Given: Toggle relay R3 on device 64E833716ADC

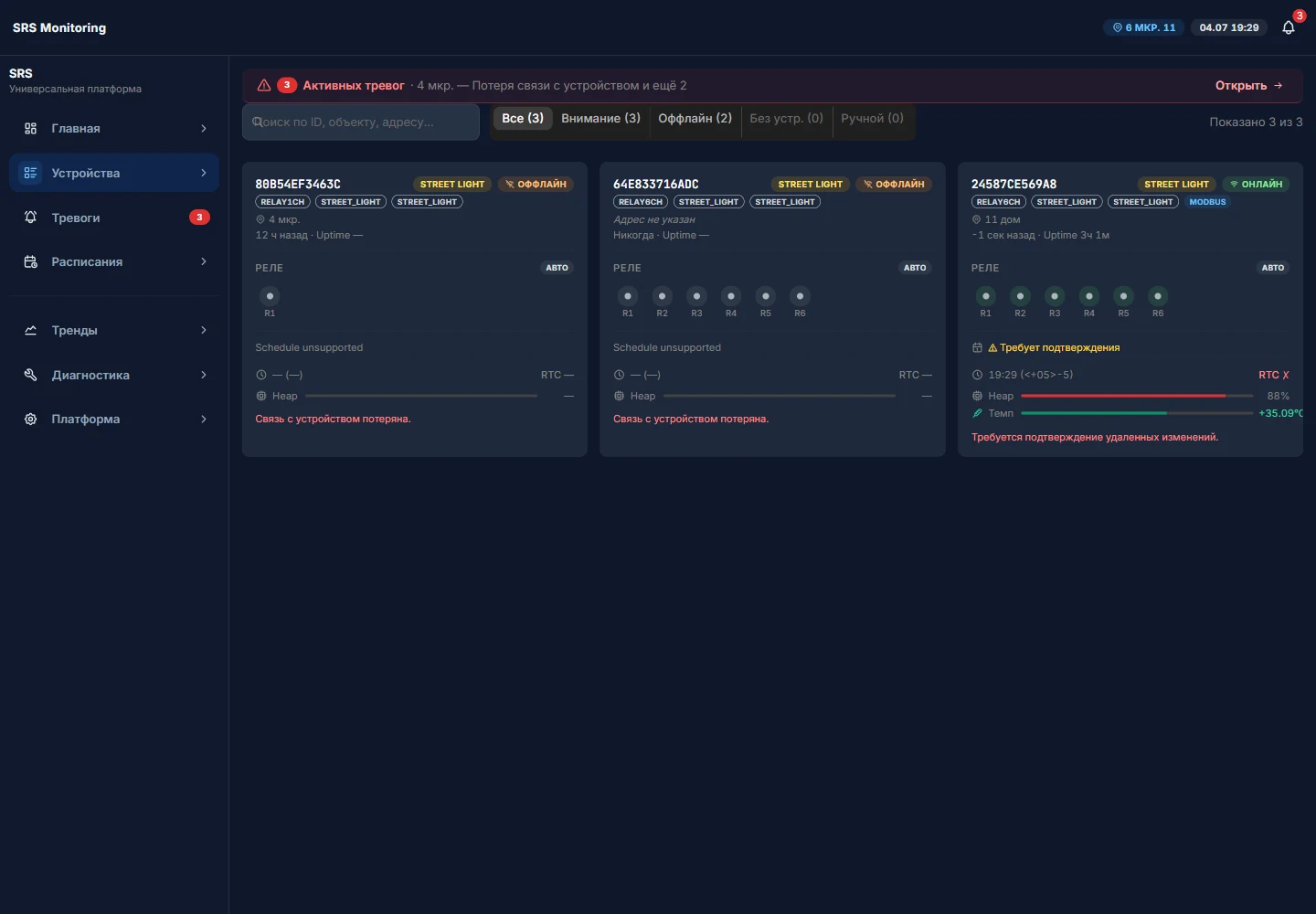Looking at the screenshot, I should pyautogui.click(x=696, y=296).
